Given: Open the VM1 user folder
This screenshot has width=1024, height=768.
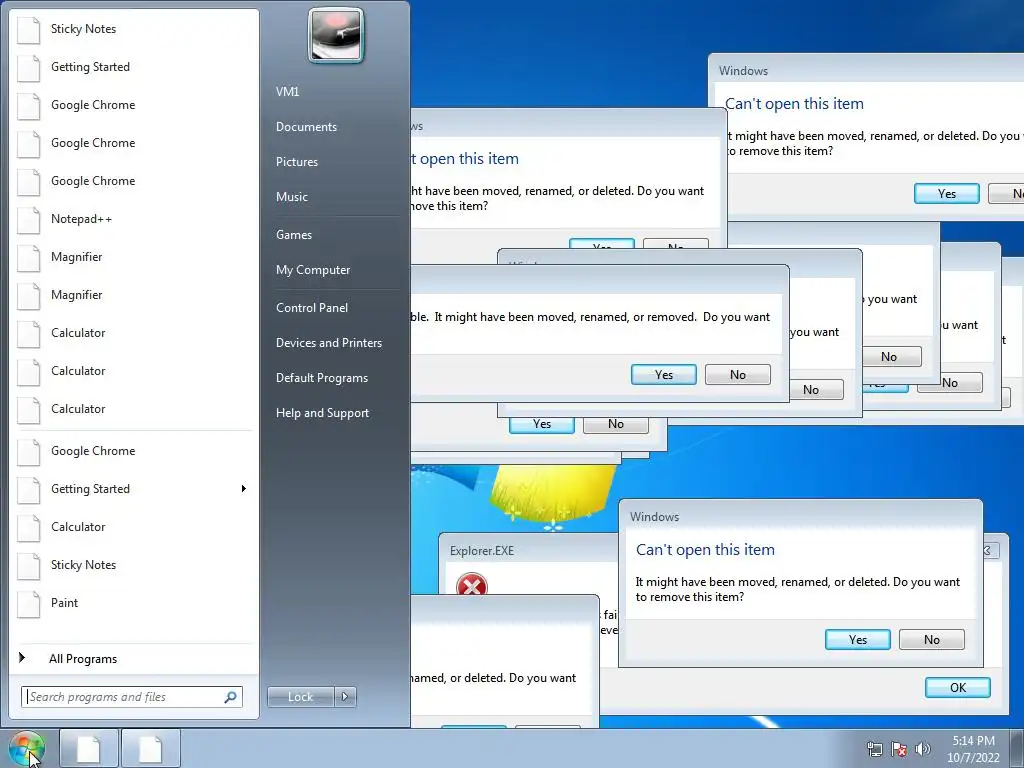Looking at the screenshot, I should [x=287, y=91].
